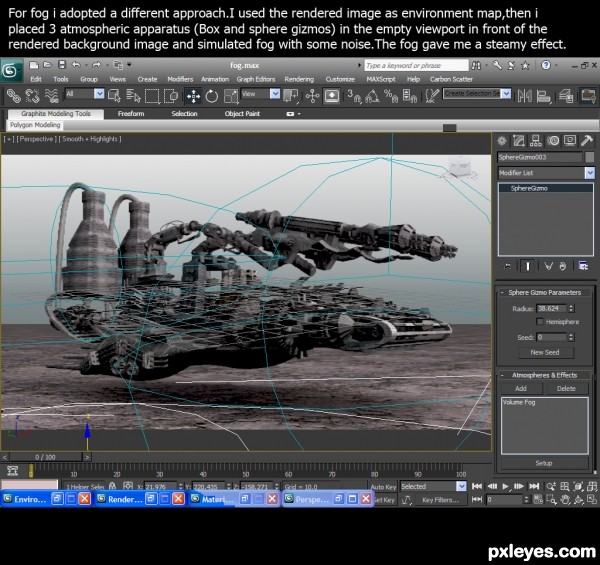Open the Modifiers menu
Viewport: 600px width, 565px height.
[x=180, y=79]
